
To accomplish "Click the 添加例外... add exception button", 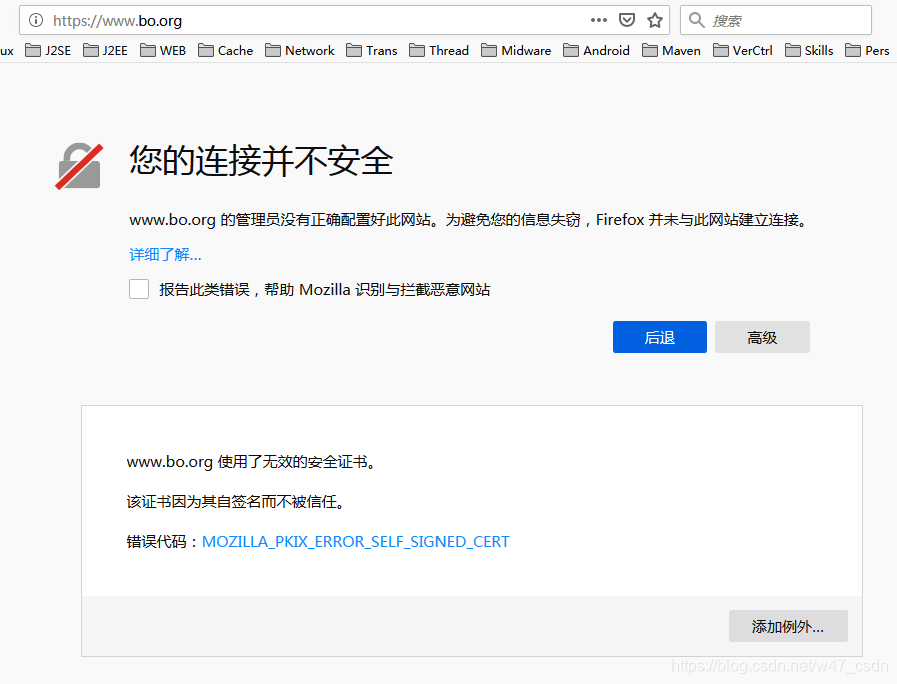I will [x=788, y=626].
